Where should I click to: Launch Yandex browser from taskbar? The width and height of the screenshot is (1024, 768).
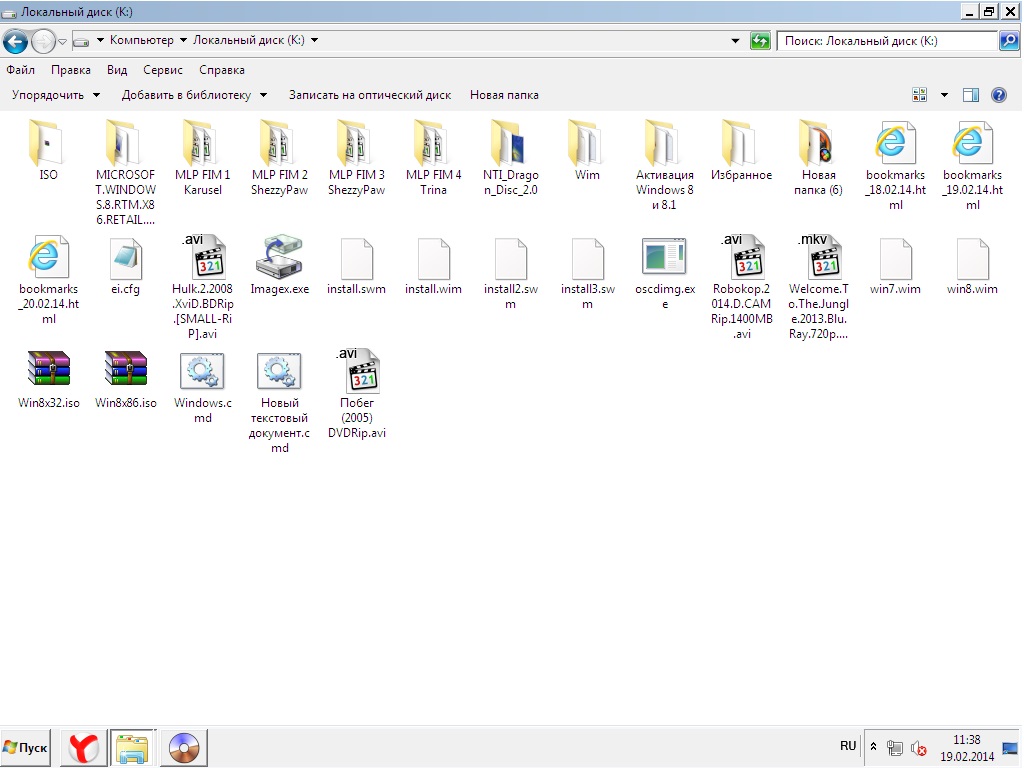click(x=84, y=748)
